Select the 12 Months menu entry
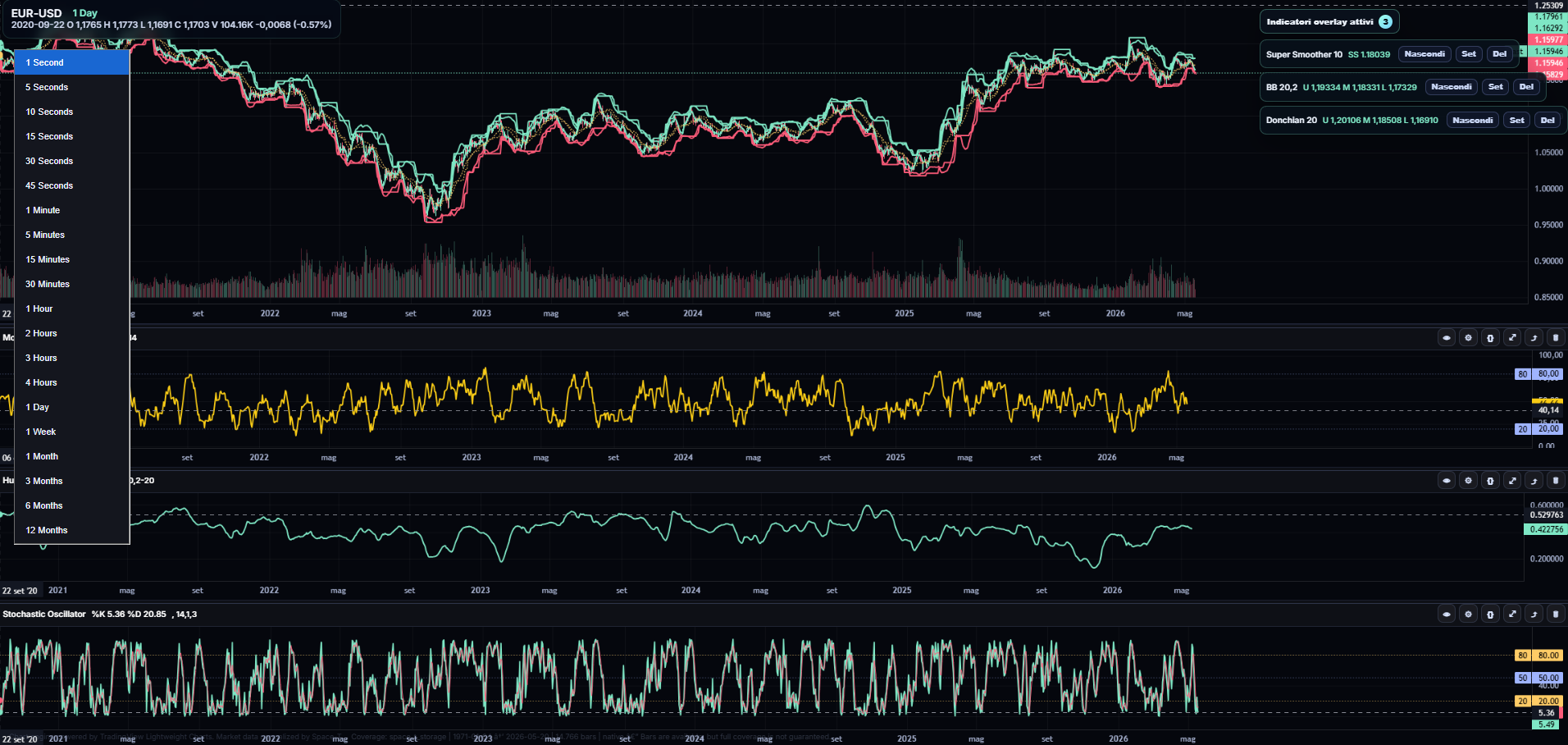This screenshot has height=745, width=1568. (72, 530)
